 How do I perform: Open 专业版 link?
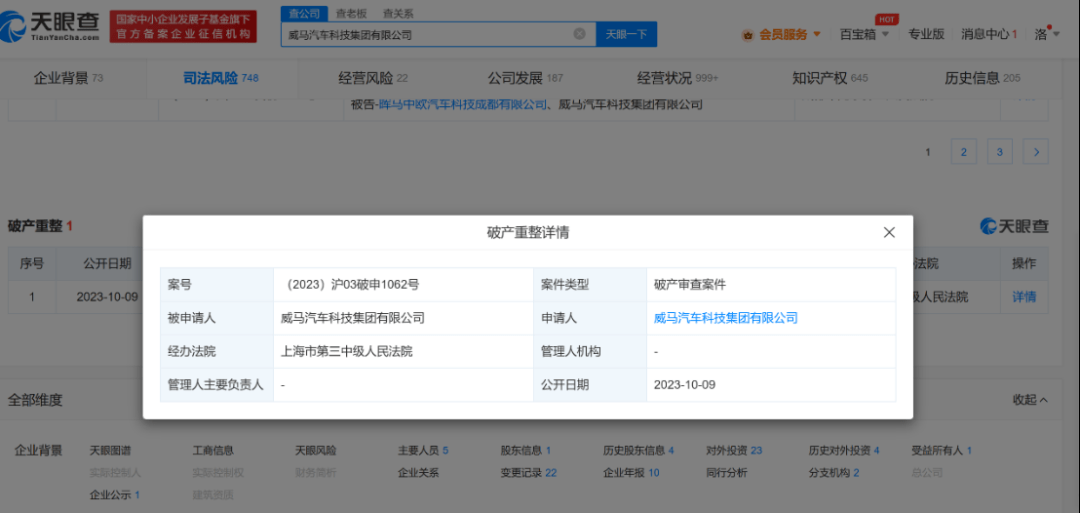(x=926, y=34)
